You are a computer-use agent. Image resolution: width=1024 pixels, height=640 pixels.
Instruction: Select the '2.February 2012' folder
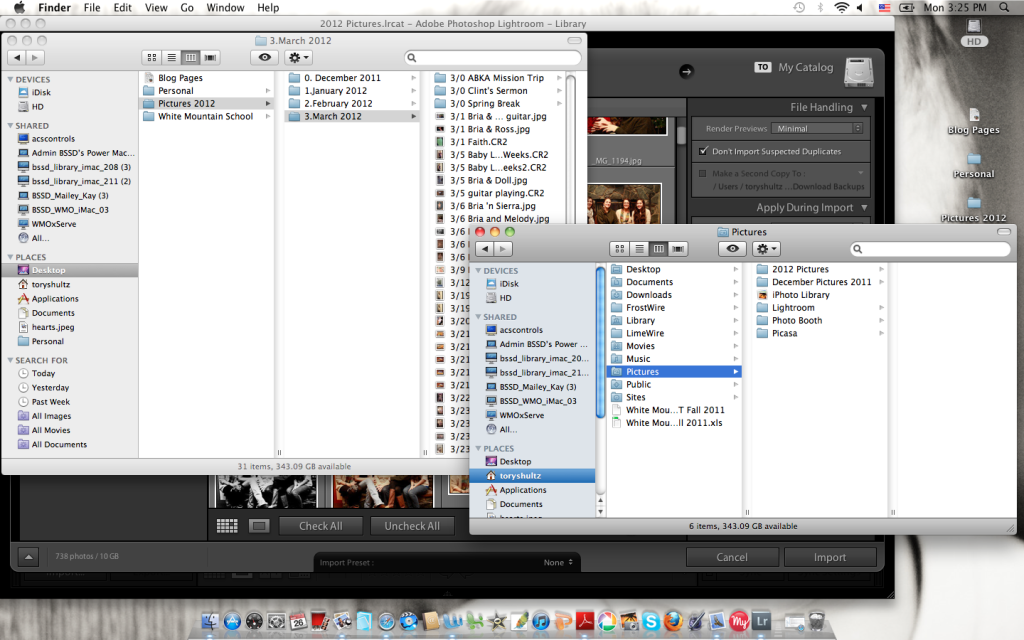351,103
